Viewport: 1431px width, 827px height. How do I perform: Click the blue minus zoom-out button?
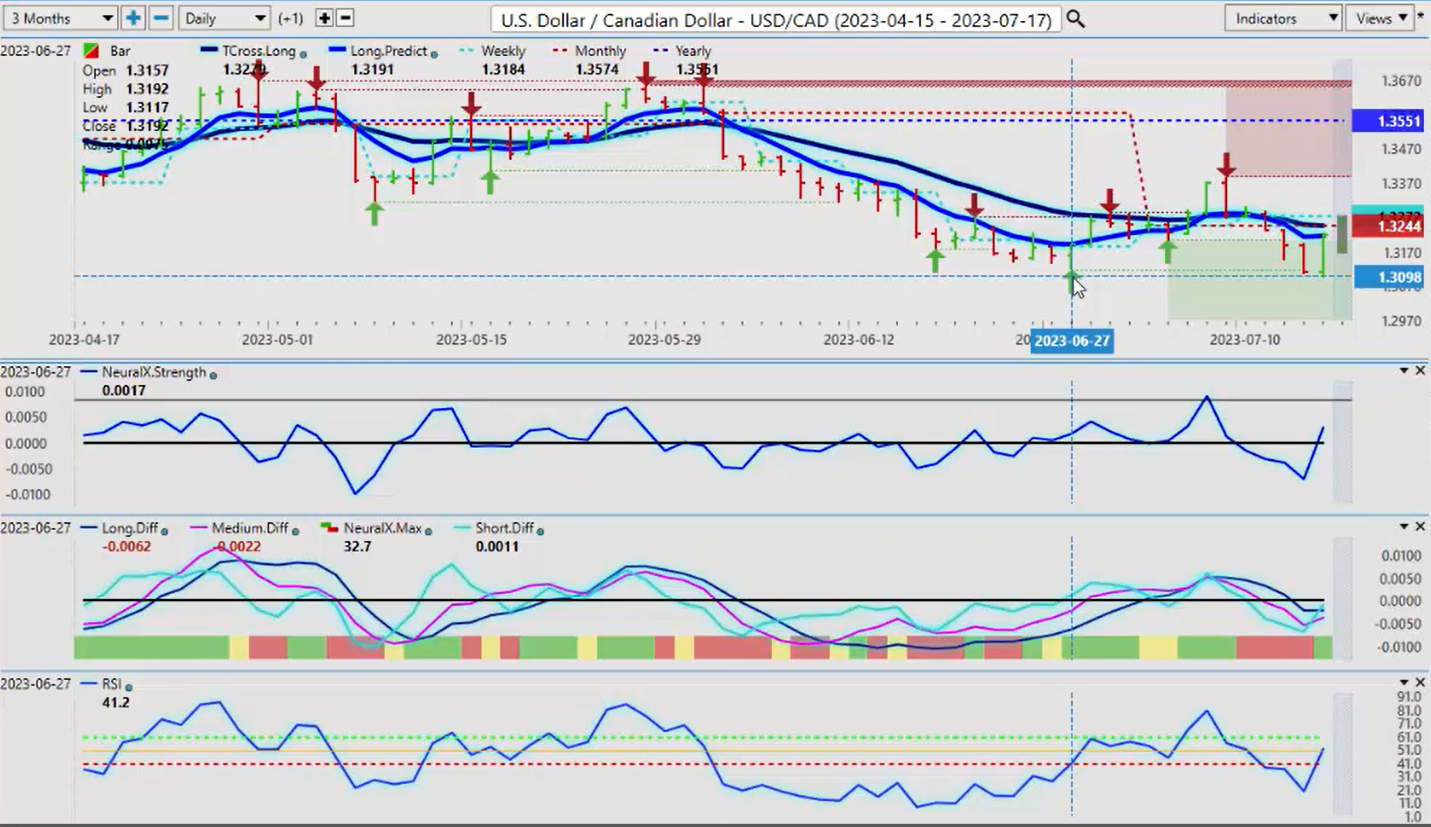pyautogui.click(x=161, y=18)
